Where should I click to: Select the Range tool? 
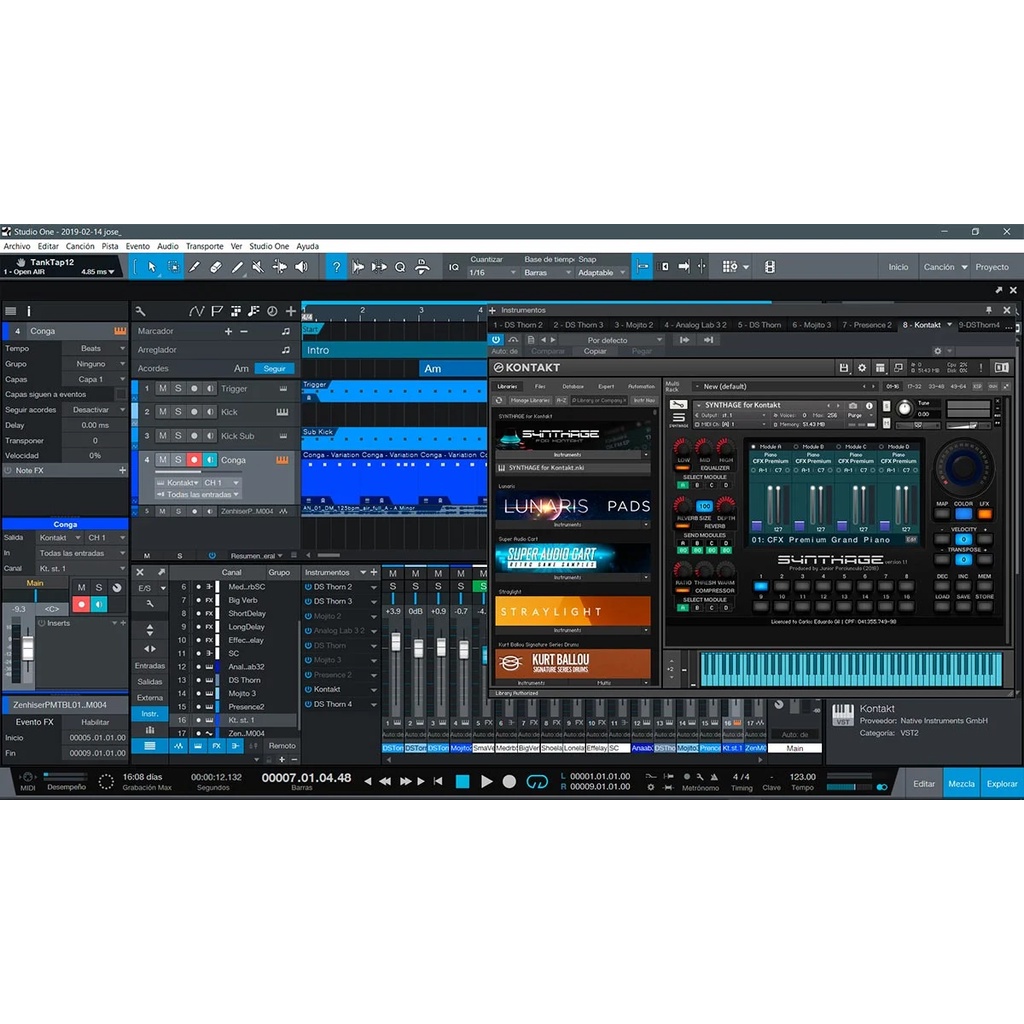click(x=174, y=266)
